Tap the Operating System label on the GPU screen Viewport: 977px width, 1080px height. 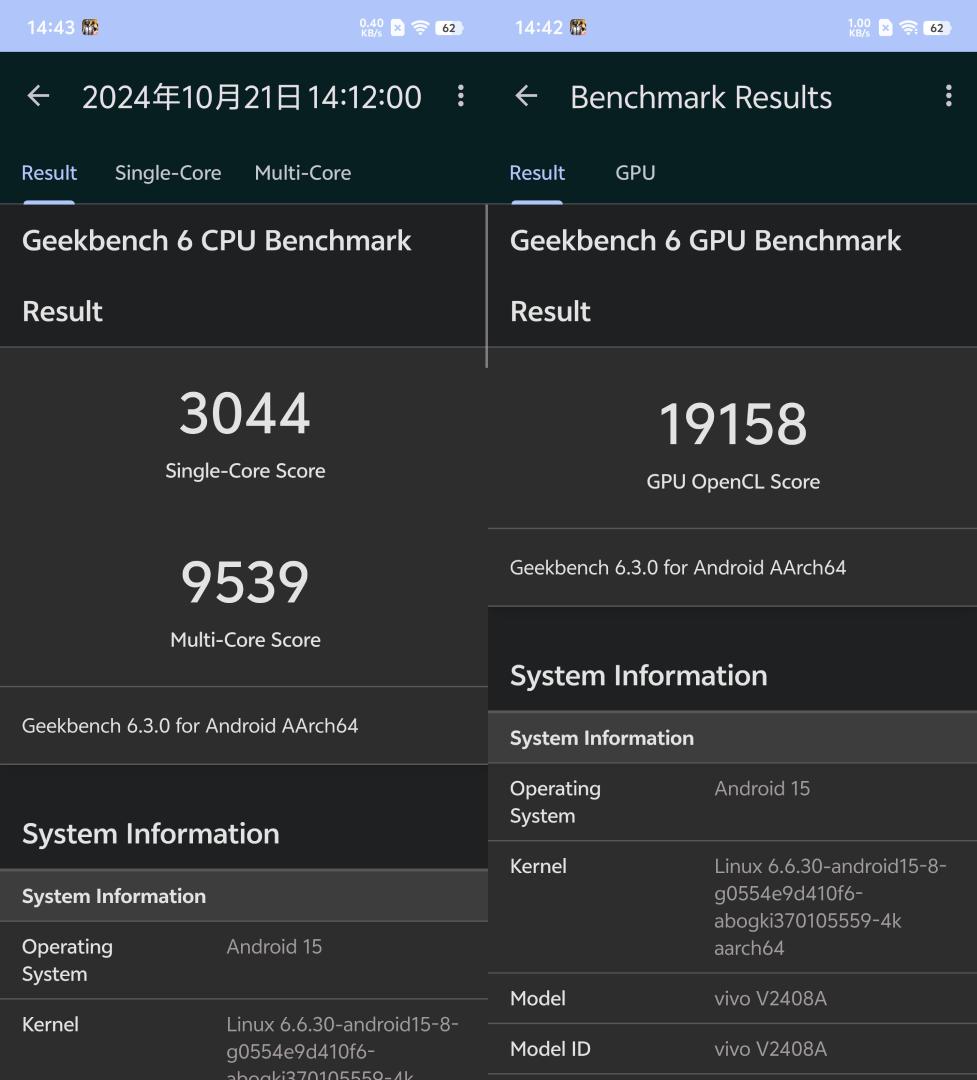pos(555,802)
